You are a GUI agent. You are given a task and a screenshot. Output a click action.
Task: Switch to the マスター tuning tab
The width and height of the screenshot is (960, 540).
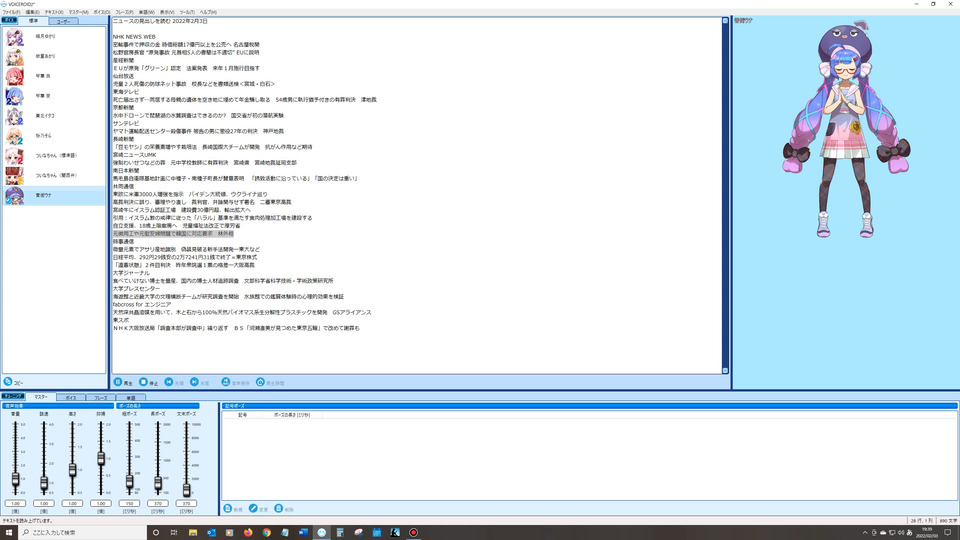coord(41,397)
